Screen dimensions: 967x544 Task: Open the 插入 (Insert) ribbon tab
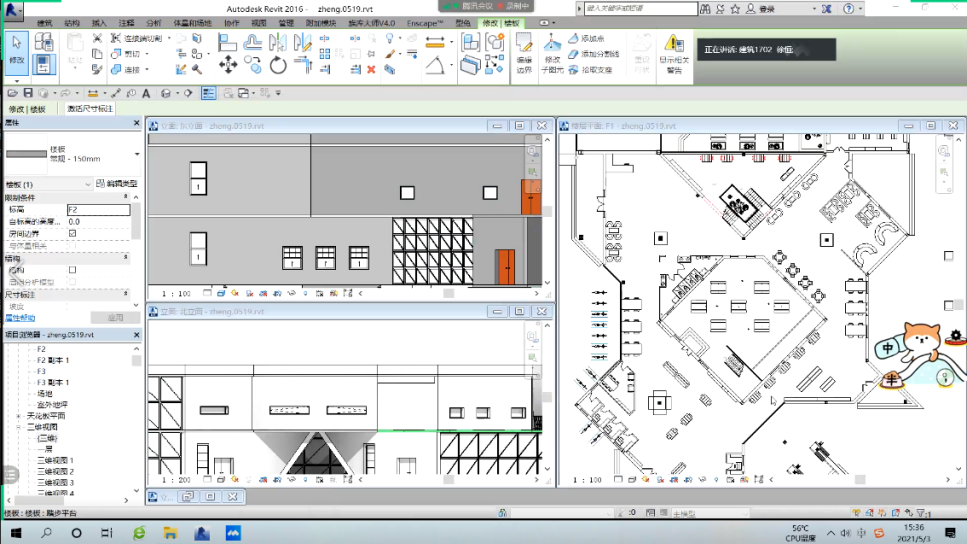[99, 22]
